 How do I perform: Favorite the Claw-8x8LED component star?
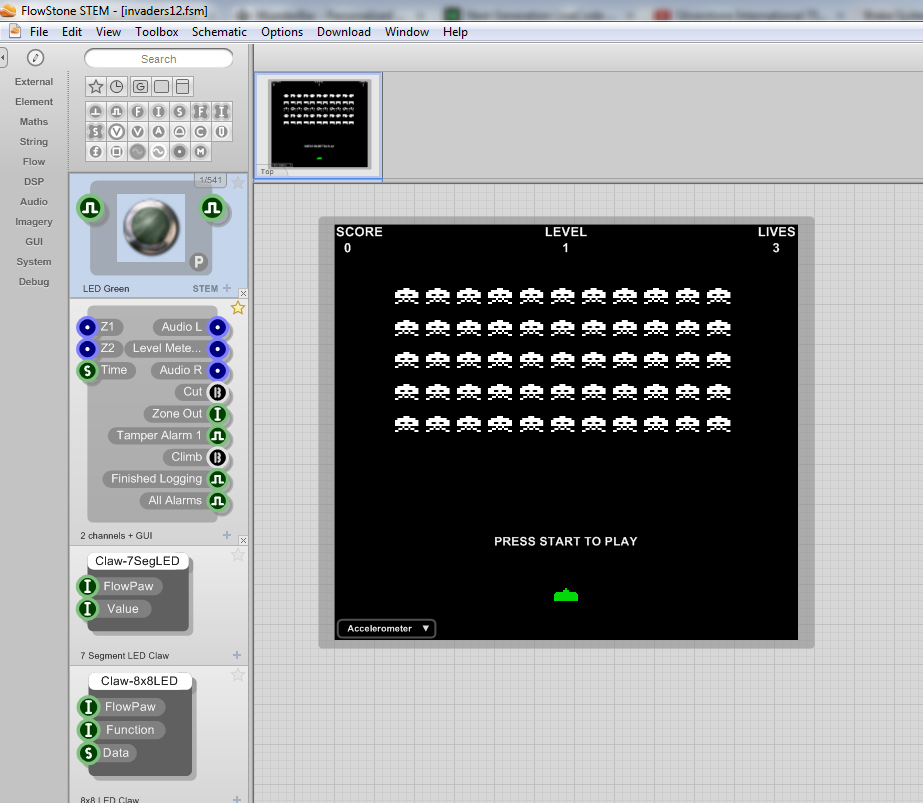point(238,675)
